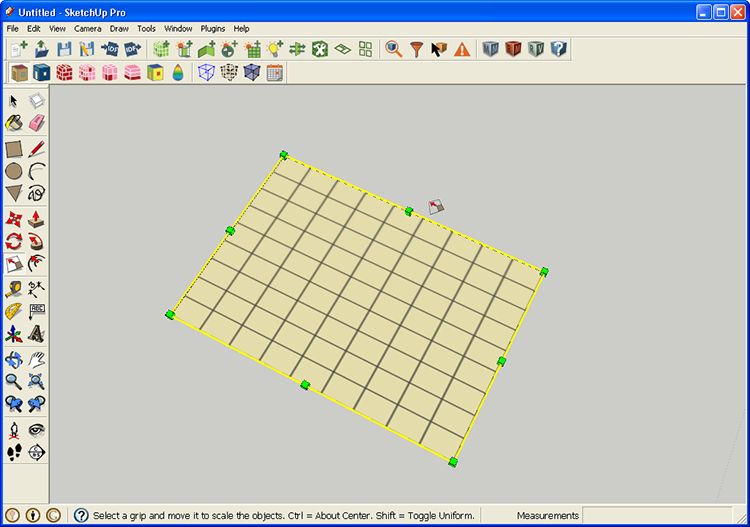Screen dimensions: 750x527
Task: Click the Export IDF icon
Action: coord(132,49)
